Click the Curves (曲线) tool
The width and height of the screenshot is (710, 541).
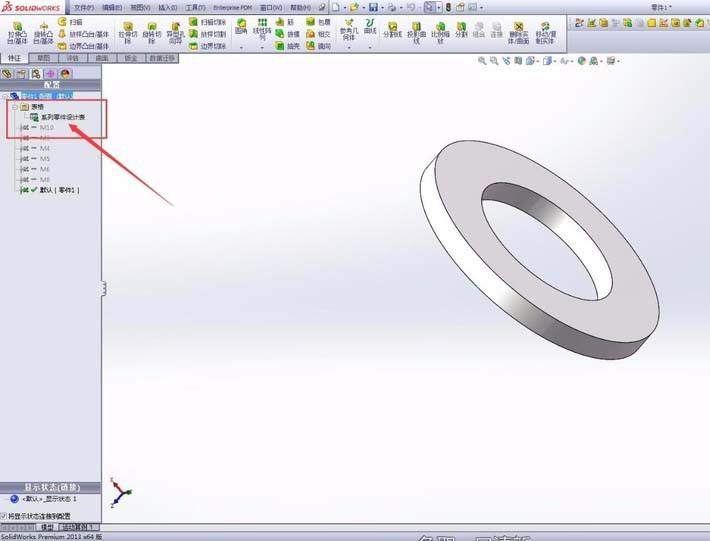tap(370, 26)
